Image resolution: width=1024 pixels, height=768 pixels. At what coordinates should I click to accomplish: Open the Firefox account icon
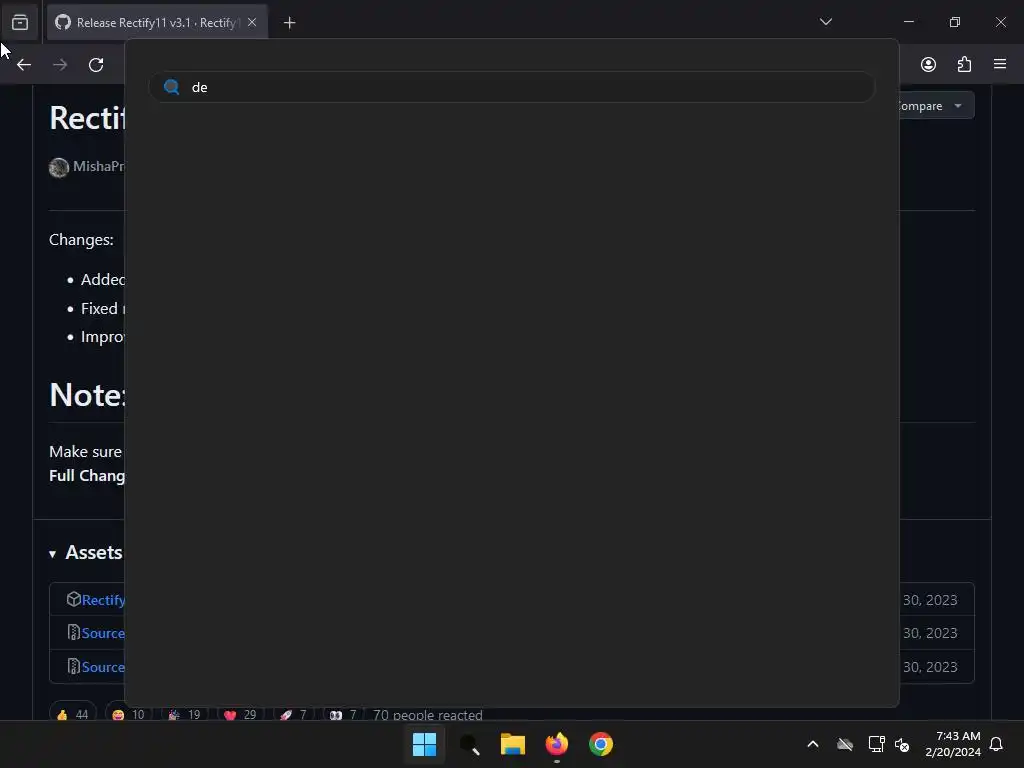[x=928, y=64]
